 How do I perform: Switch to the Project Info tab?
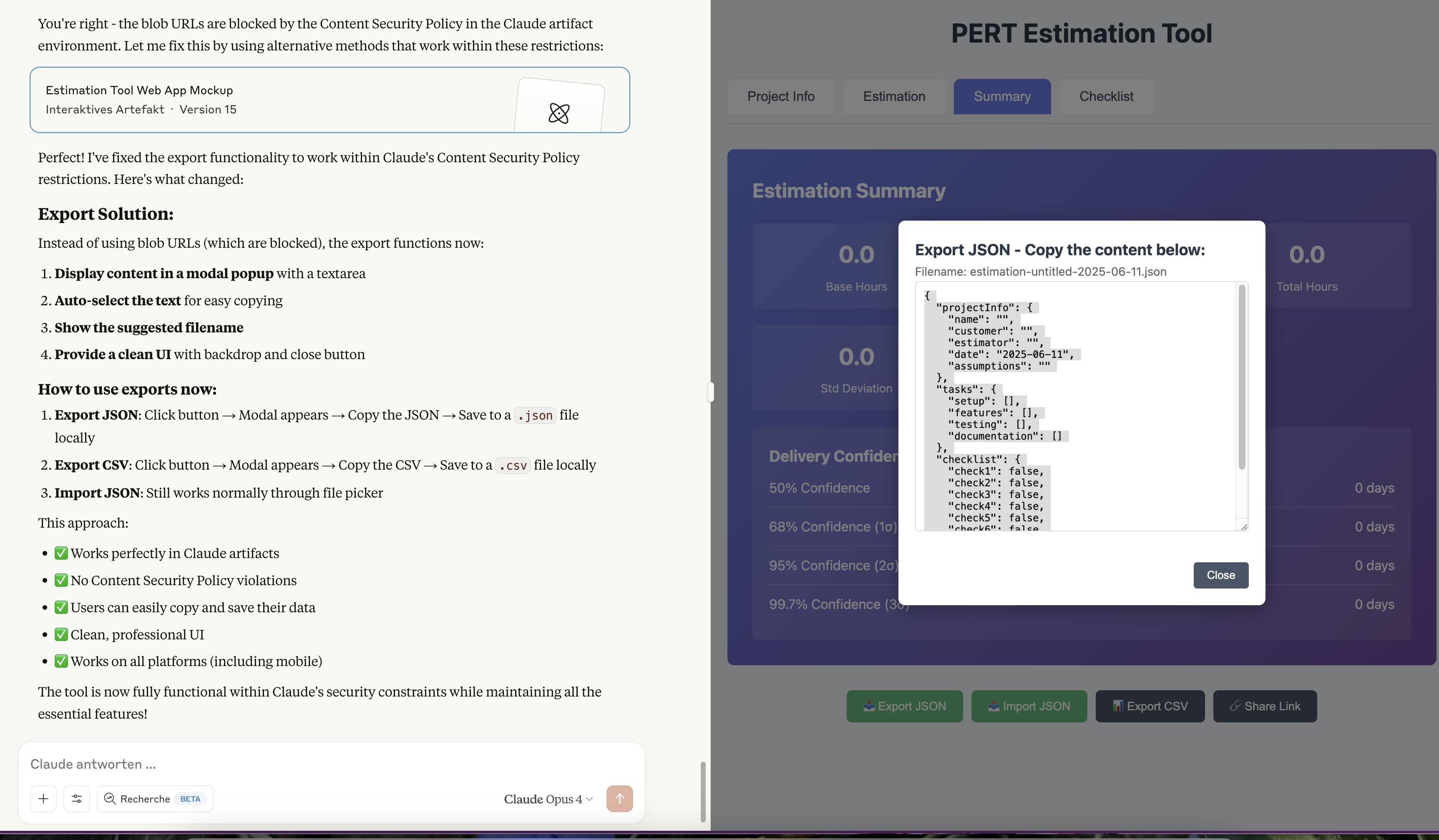[x=781, y=96]
